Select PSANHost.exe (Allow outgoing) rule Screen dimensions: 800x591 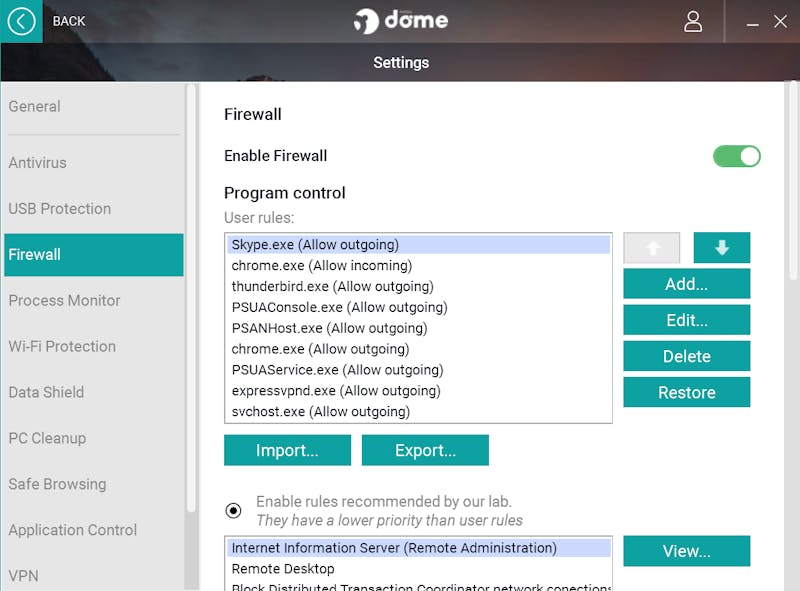418,328
